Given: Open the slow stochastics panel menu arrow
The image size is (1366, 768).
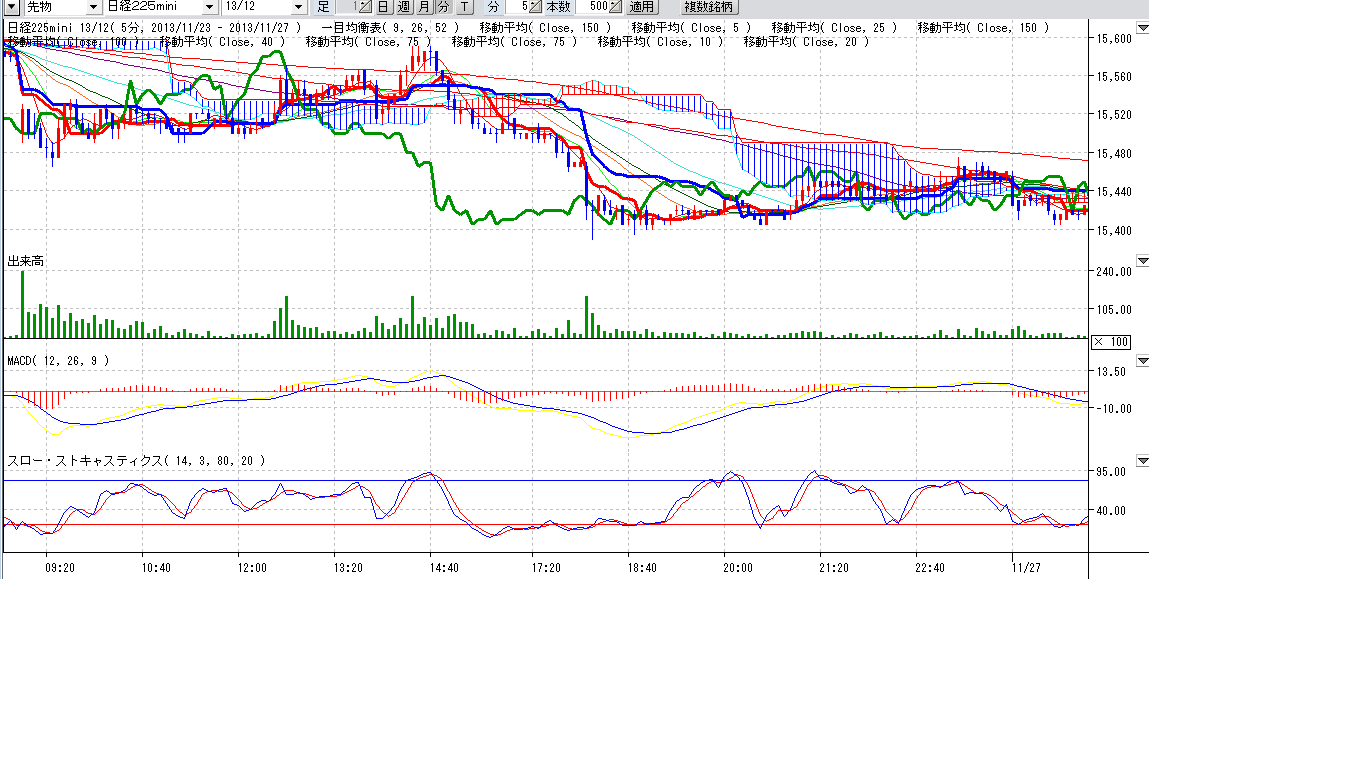Looking at the screenshot, I should click(x=1143, y=461).
